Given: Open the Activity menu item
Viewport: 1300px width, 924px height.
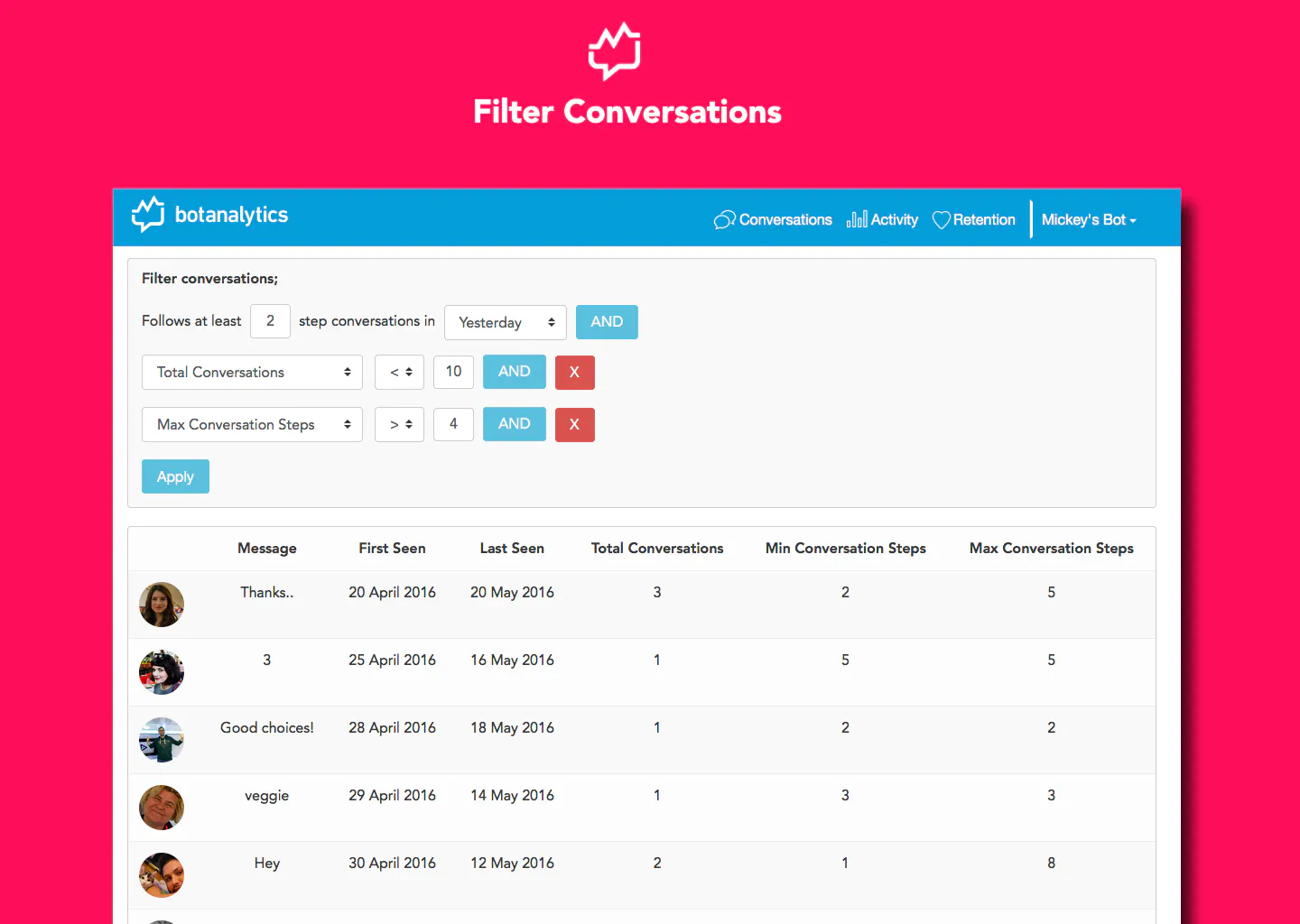Looking at the screenshot, I should click(882, 219).
